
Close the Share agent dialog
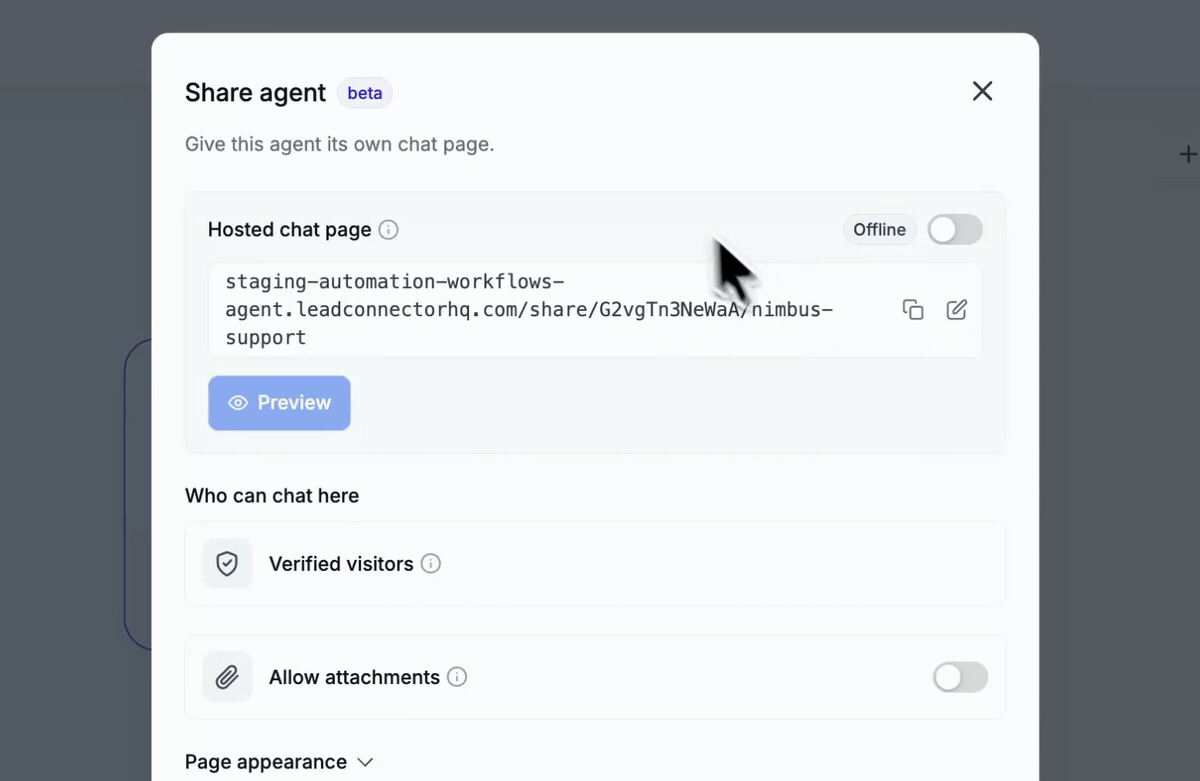click(x=983, y=91)
